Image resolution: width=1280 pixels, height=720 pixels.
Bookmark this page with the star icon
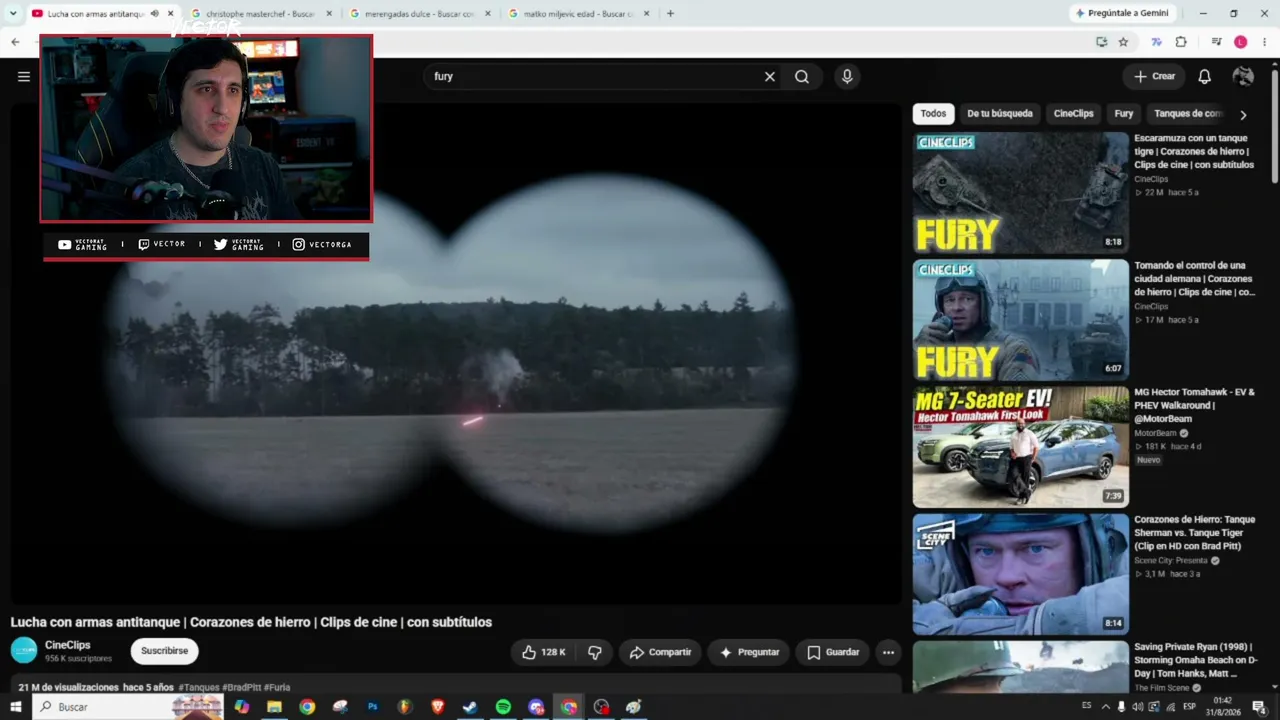tap(1123, 42)
